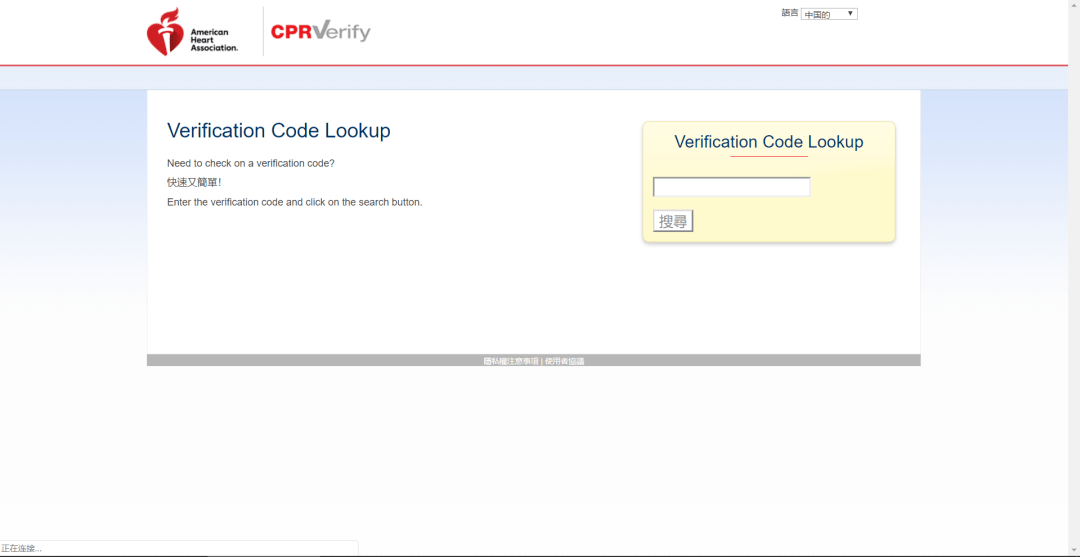Click the yellow panel's Verification Code Lookup title

[769, 142]
